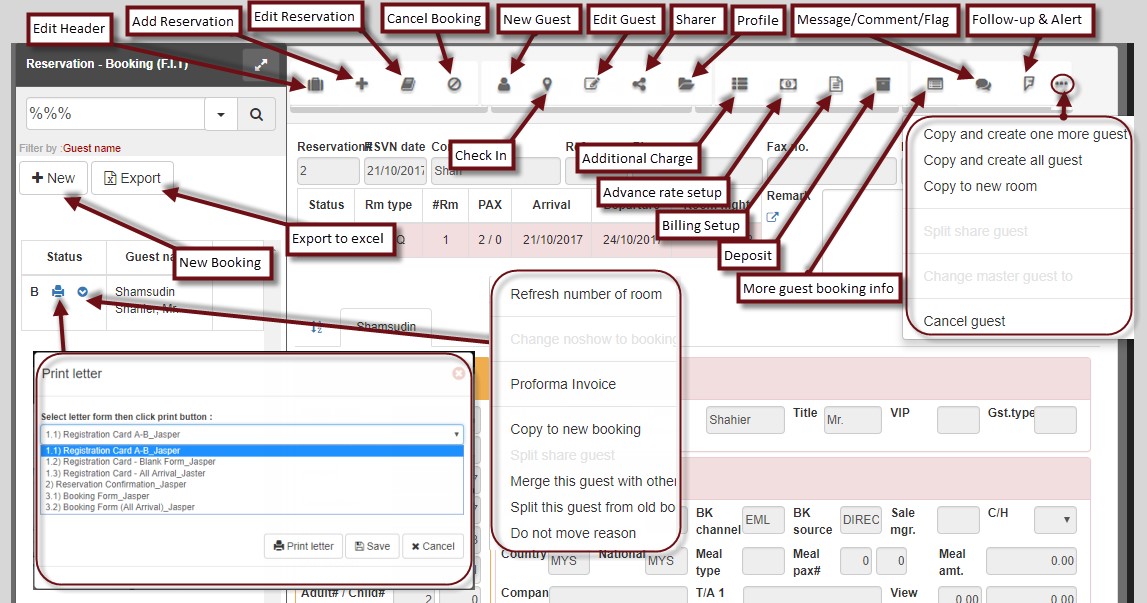Open the Deposit money icon
This screenshot has height=603, width=1147.
(788, 85)
